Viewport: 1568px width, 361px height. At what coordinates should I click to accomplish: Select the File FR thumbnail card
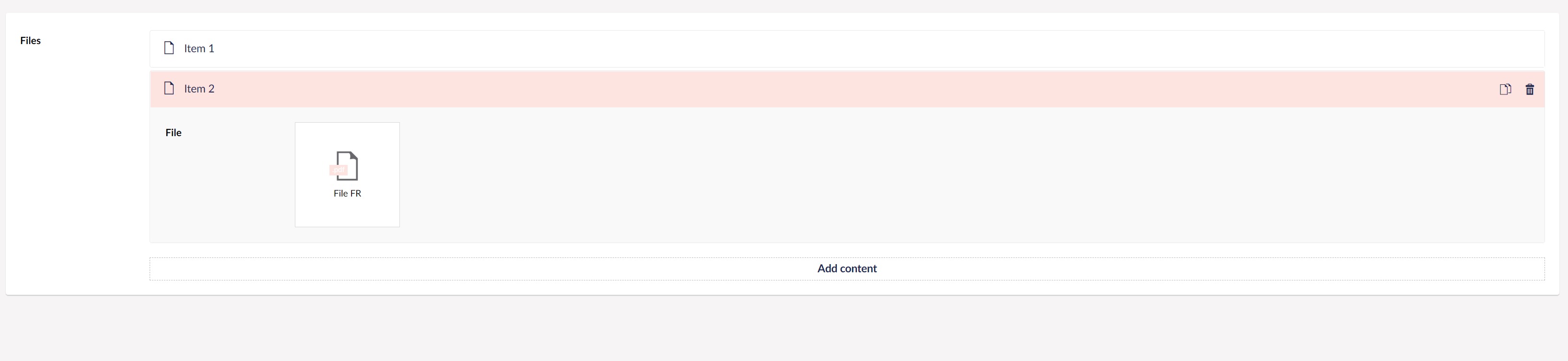(x=347, y=174)
